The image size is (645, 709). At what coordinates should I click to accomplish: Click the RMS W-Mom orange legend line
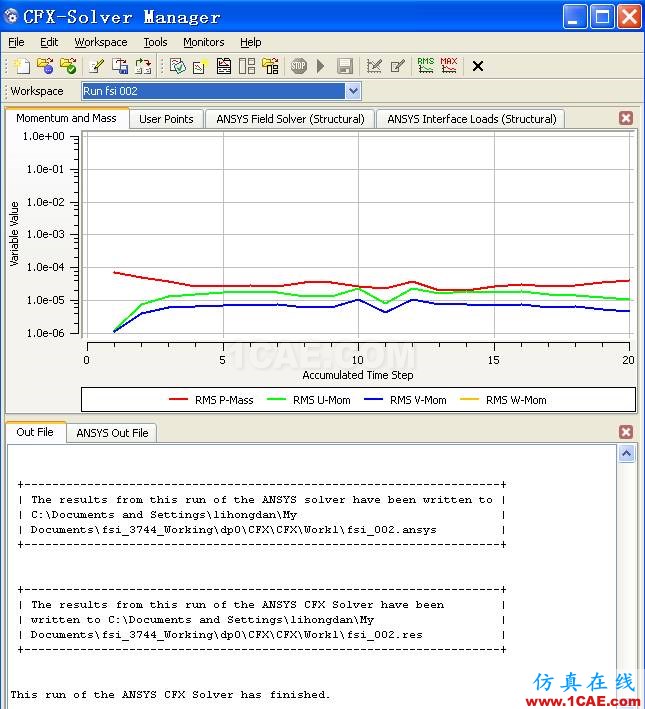click(x=469, y=399)
